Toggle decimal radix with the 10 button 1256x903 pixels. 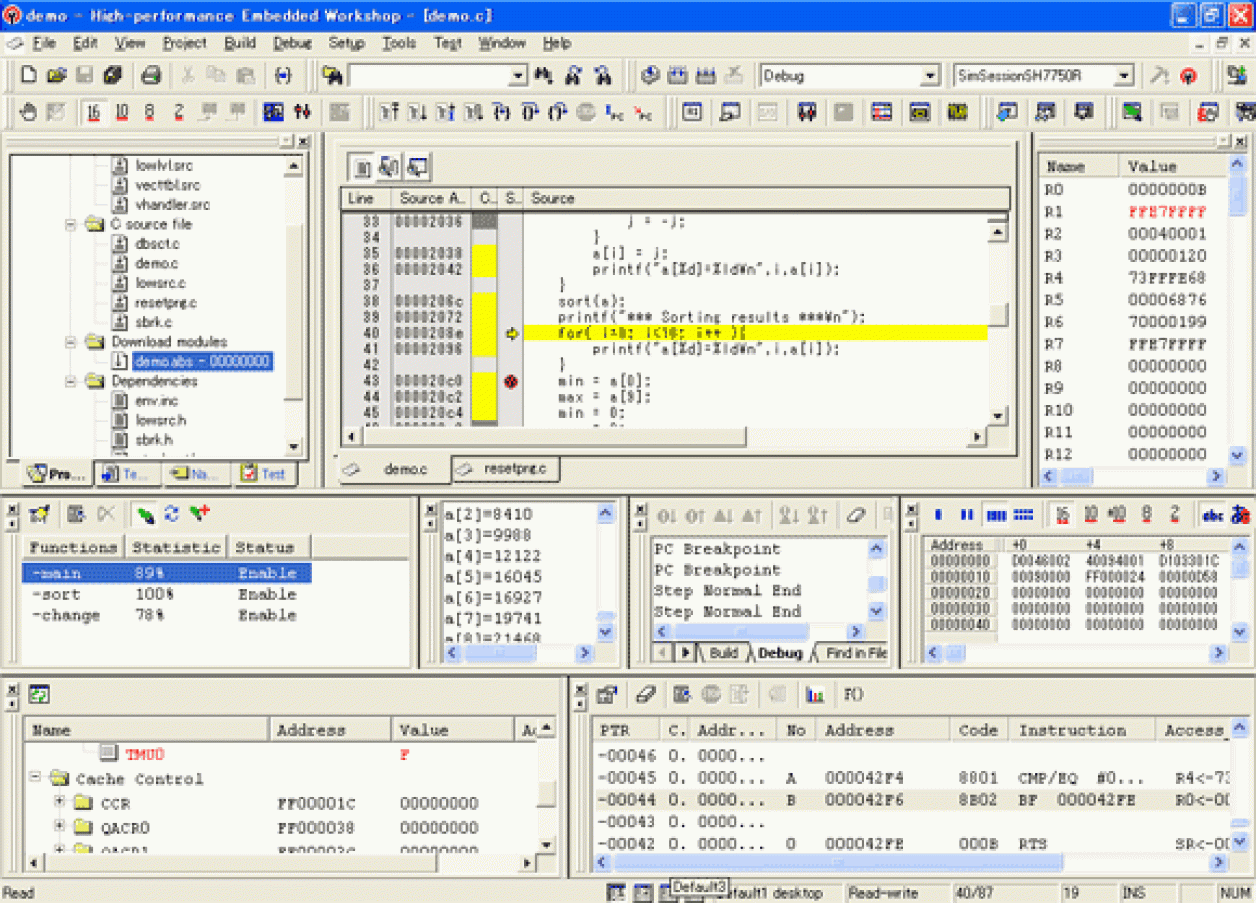point(120,112)
